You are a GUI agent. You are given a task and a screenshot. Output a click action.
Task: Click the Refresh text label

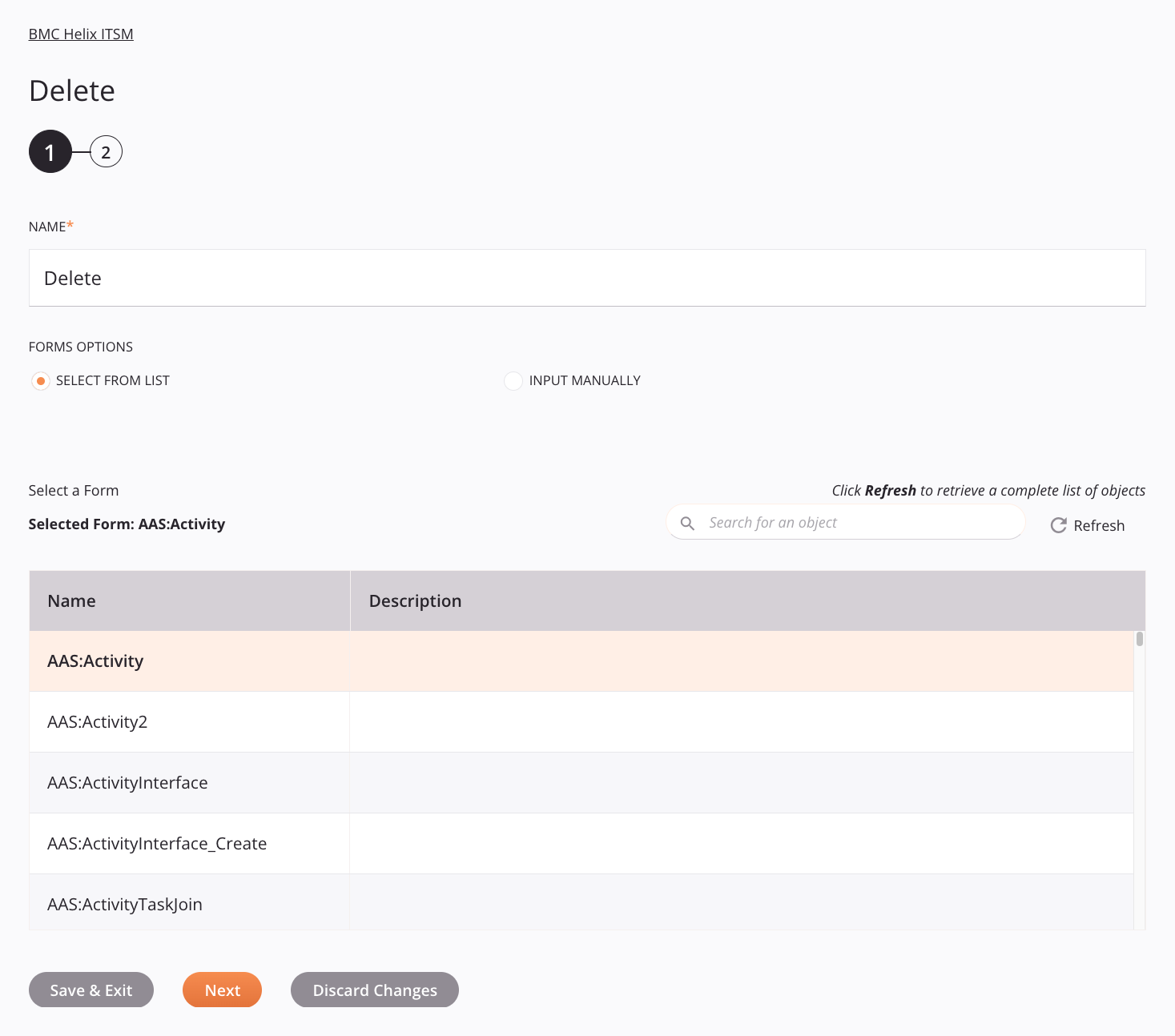[1099, 526]
